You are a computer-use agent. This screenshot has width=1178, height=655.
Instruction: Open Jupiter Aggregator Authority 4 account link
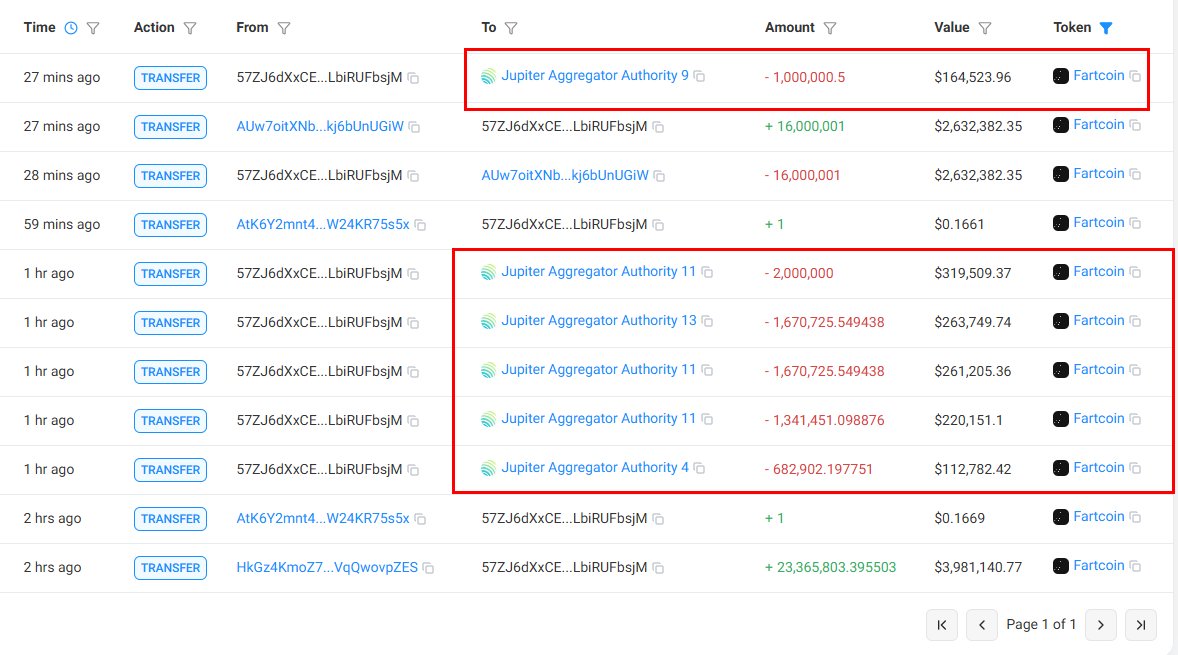pyautogui.click(x=594, y=467)
